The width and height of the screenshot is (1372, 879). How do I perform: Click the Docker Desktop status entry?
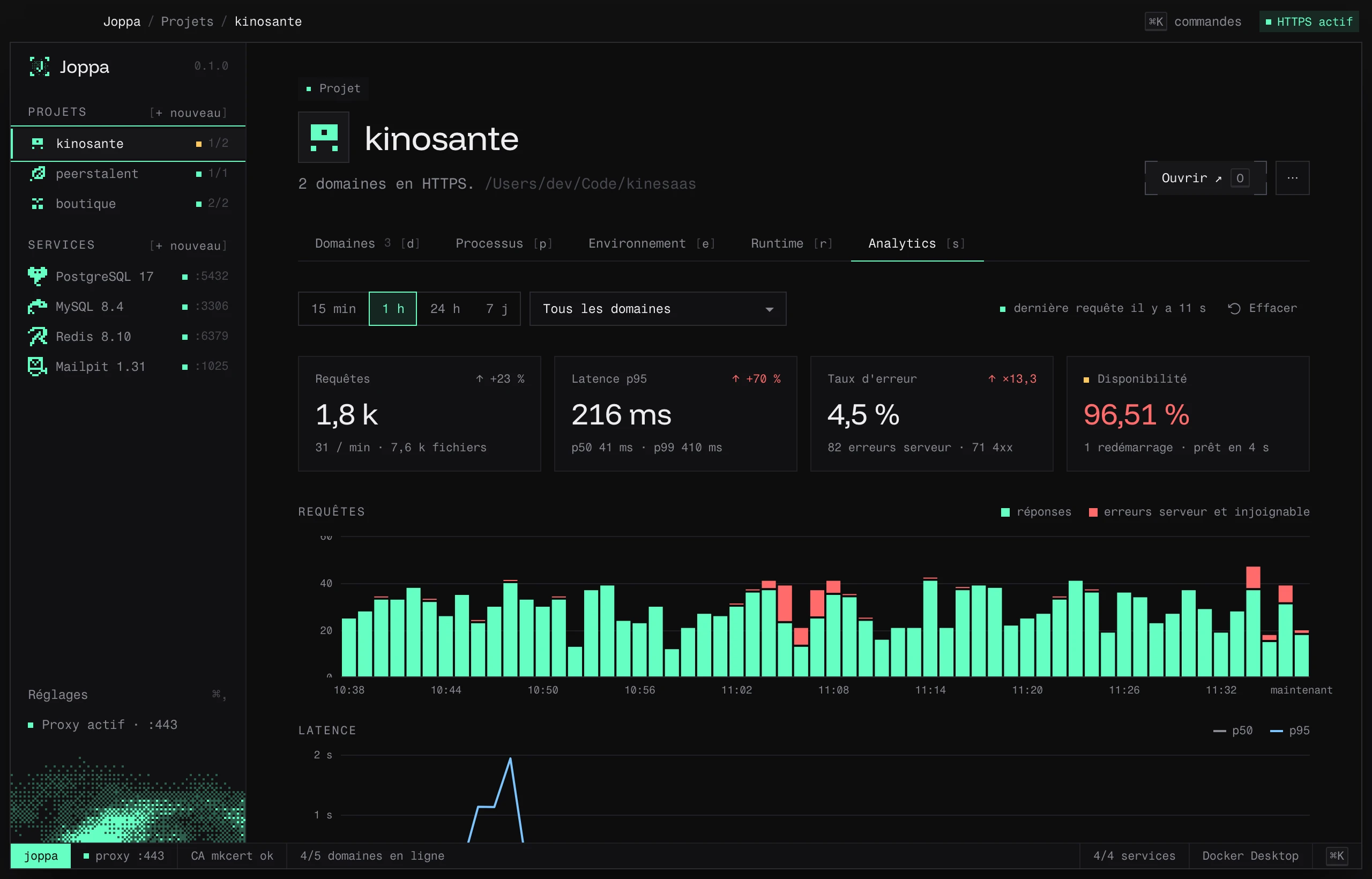(1250, 855)
